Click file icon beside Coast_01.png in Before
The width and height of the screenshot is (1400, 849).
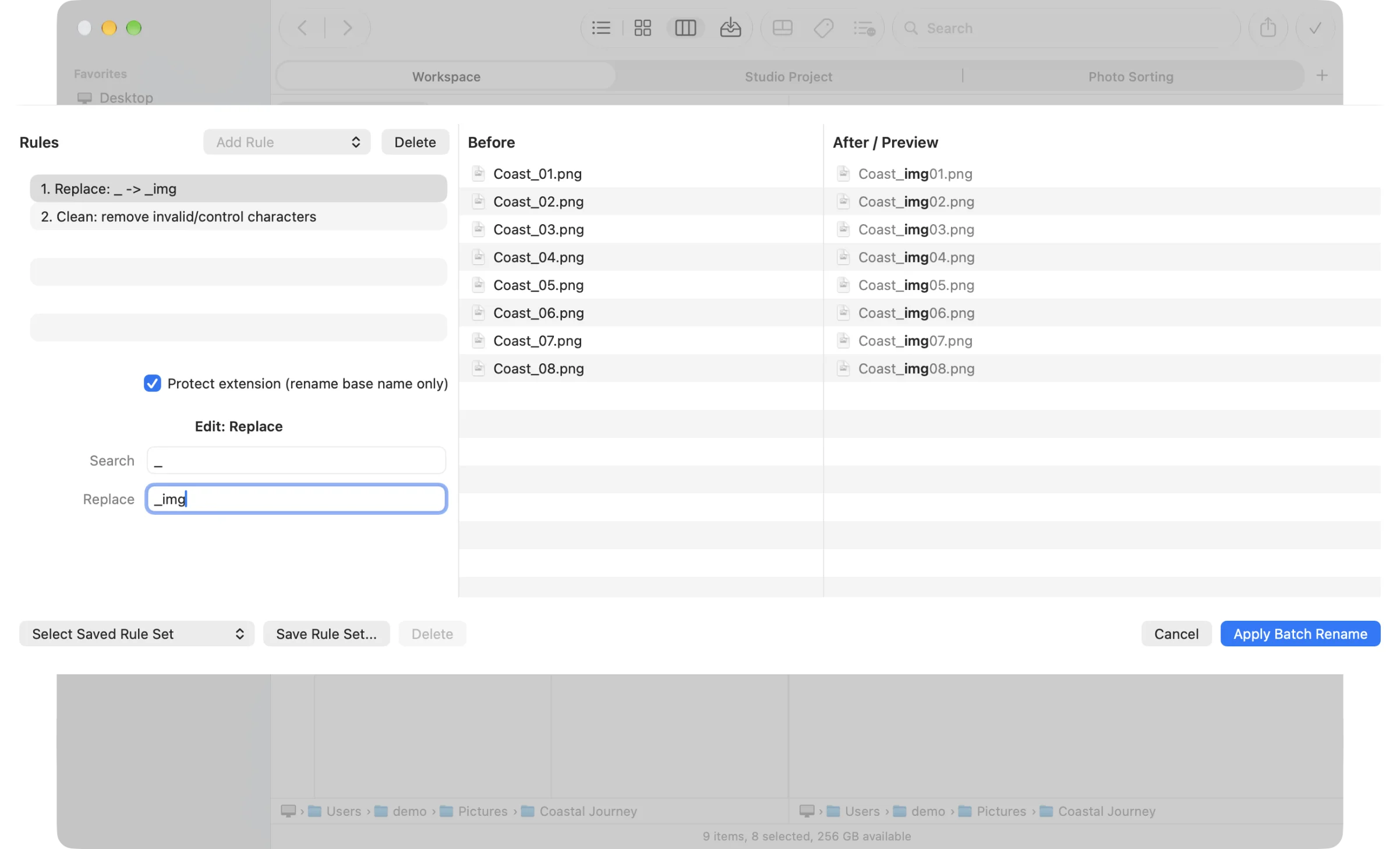point(478,174)
